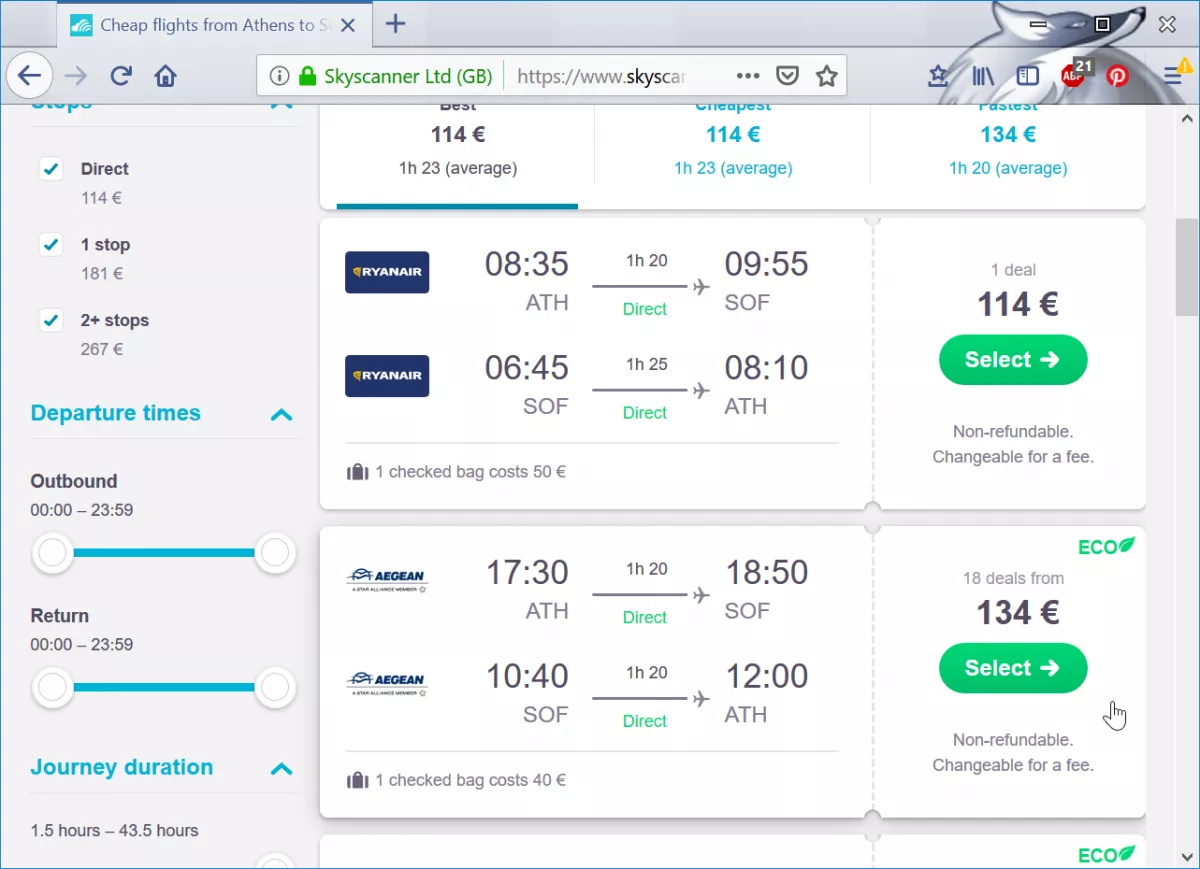Click the Ryanair logo for 08:35 flight
Image resolution: width=1200 pixels, height=869 pixels.
(x=387, y=272)
